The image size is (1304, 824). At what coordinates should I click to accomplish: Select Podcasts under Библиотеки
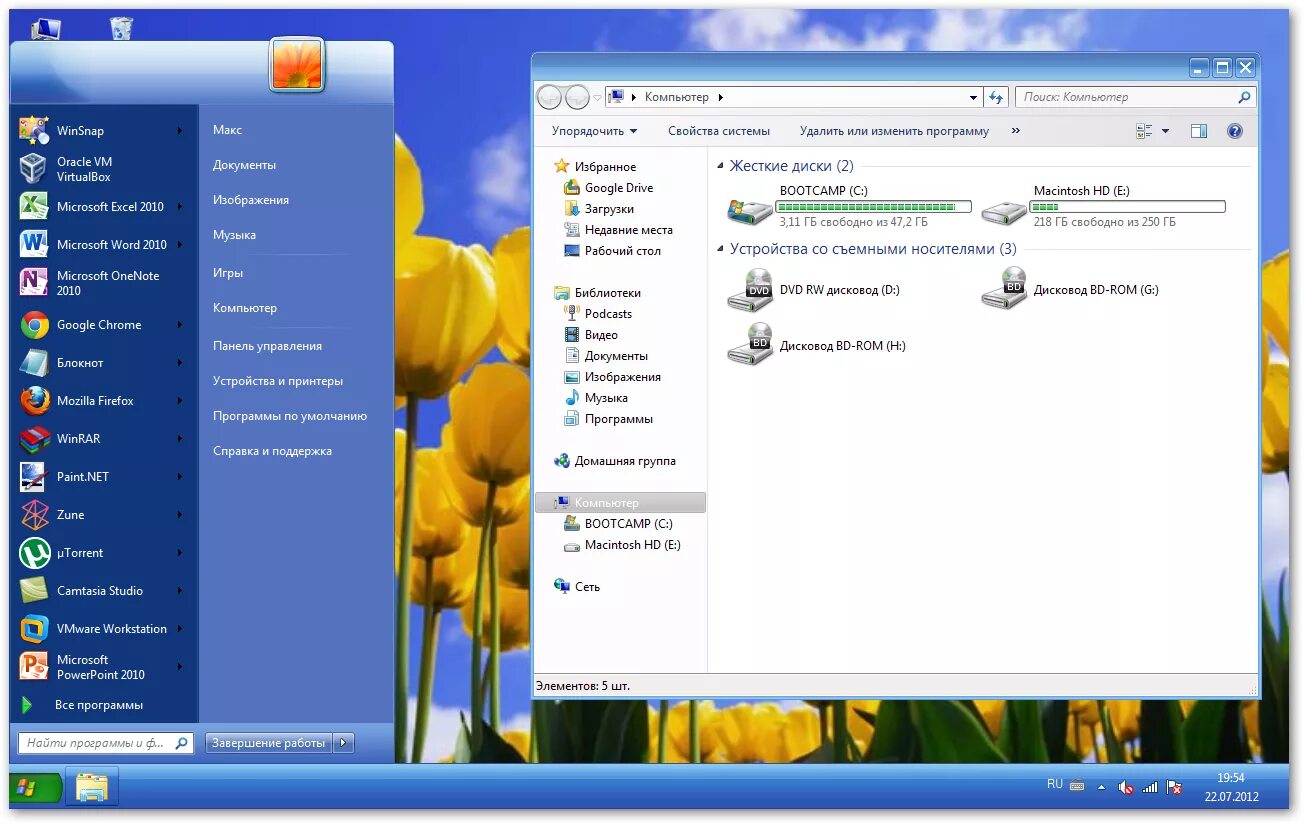click(x=608, y=314)
